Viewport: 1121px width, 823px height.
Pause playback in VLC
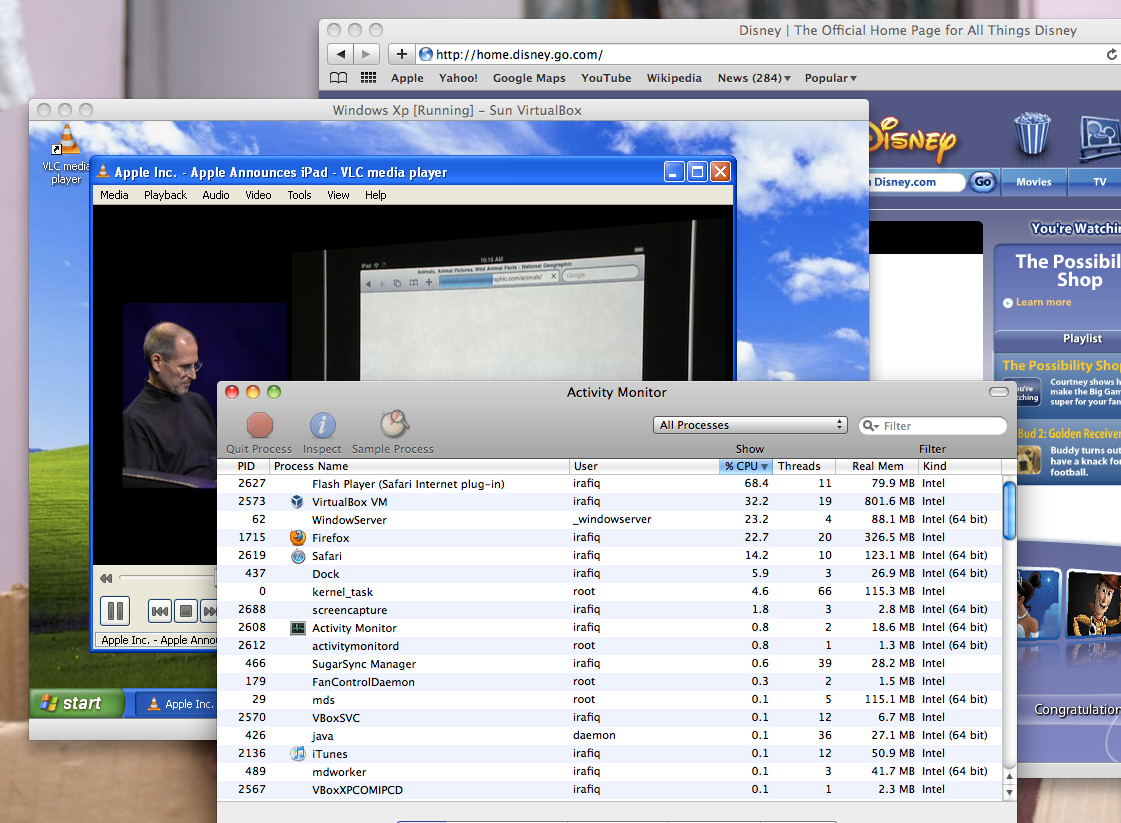click(114, 611)
